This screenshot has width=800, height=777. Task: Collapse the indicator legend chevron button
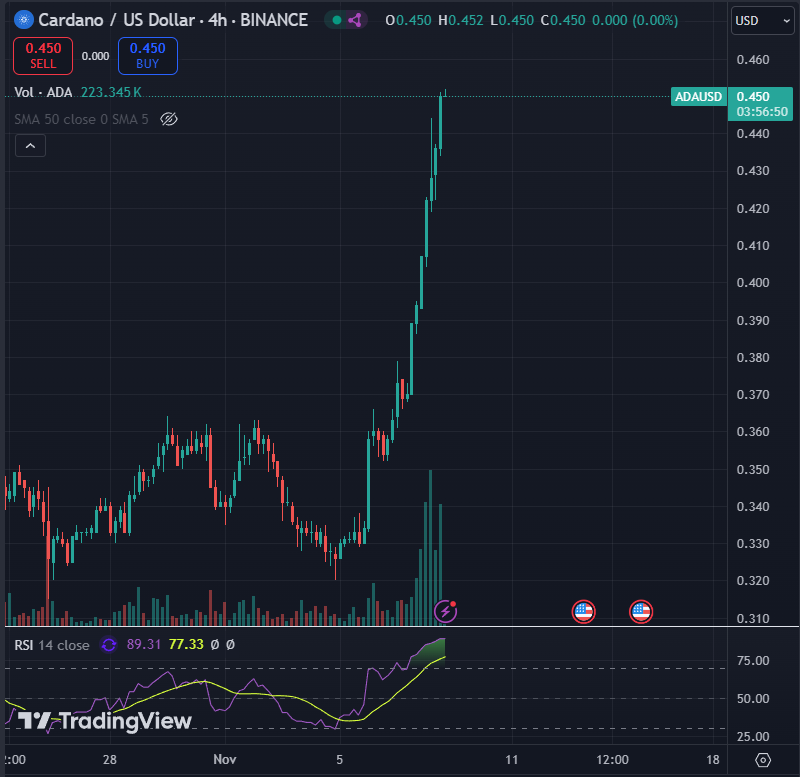click(x=31, y=146)
